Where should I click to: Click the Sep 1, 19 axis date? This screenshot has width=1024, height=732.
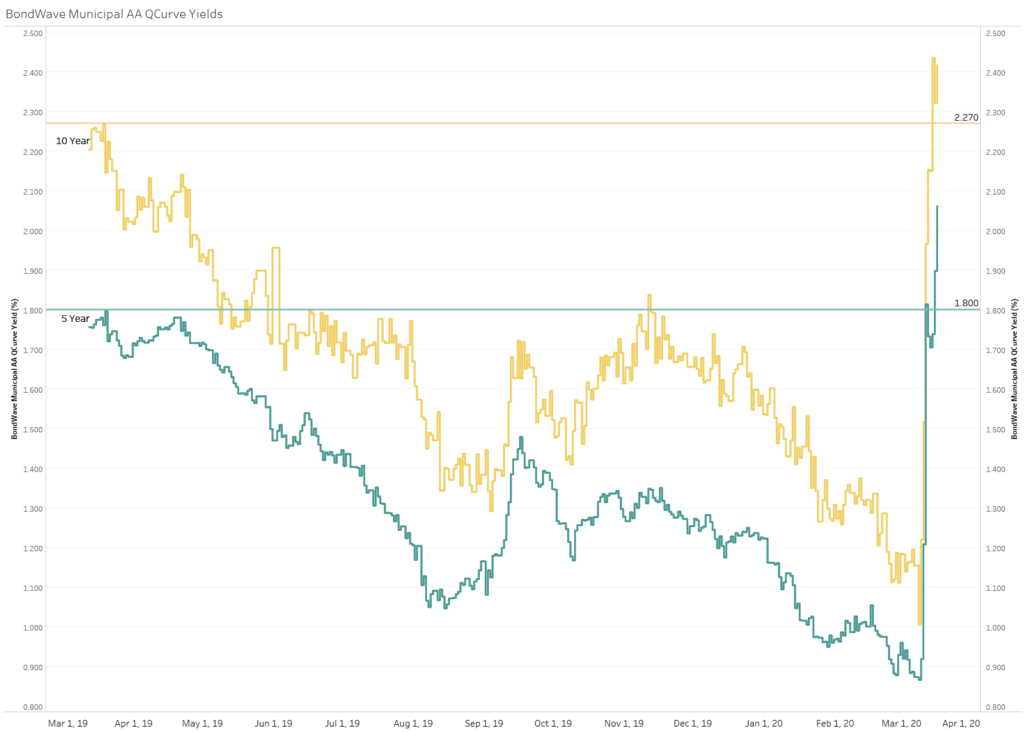[484, 724]
